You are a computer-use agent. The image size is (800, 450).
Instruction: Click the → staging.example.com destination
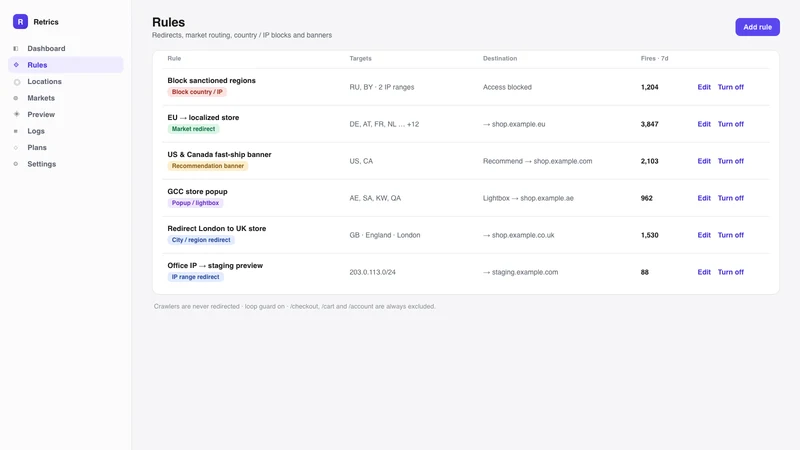(x=520, y=272)
